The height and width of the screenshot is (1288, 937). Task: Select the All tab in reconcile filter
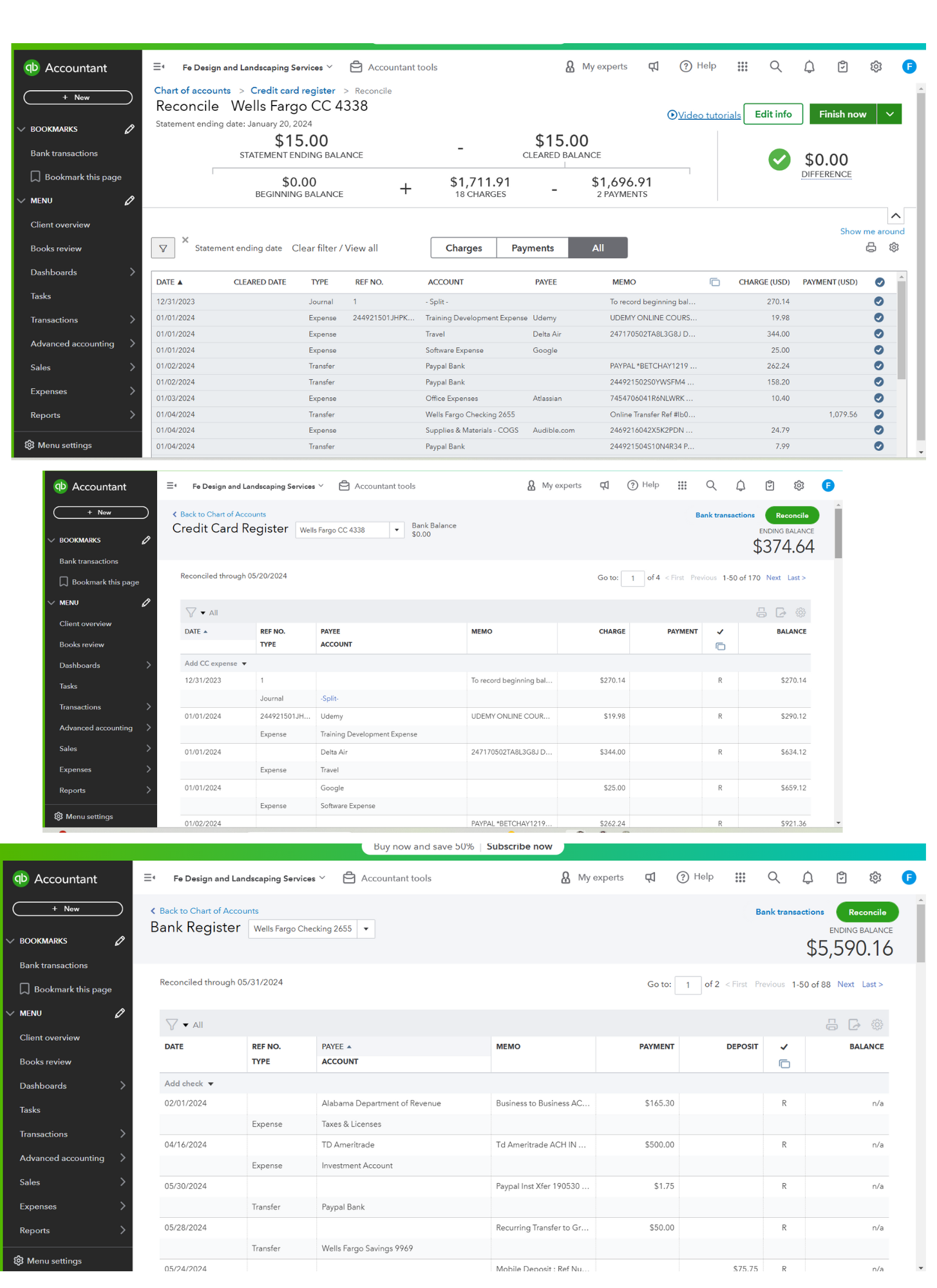tap(598, 248)
